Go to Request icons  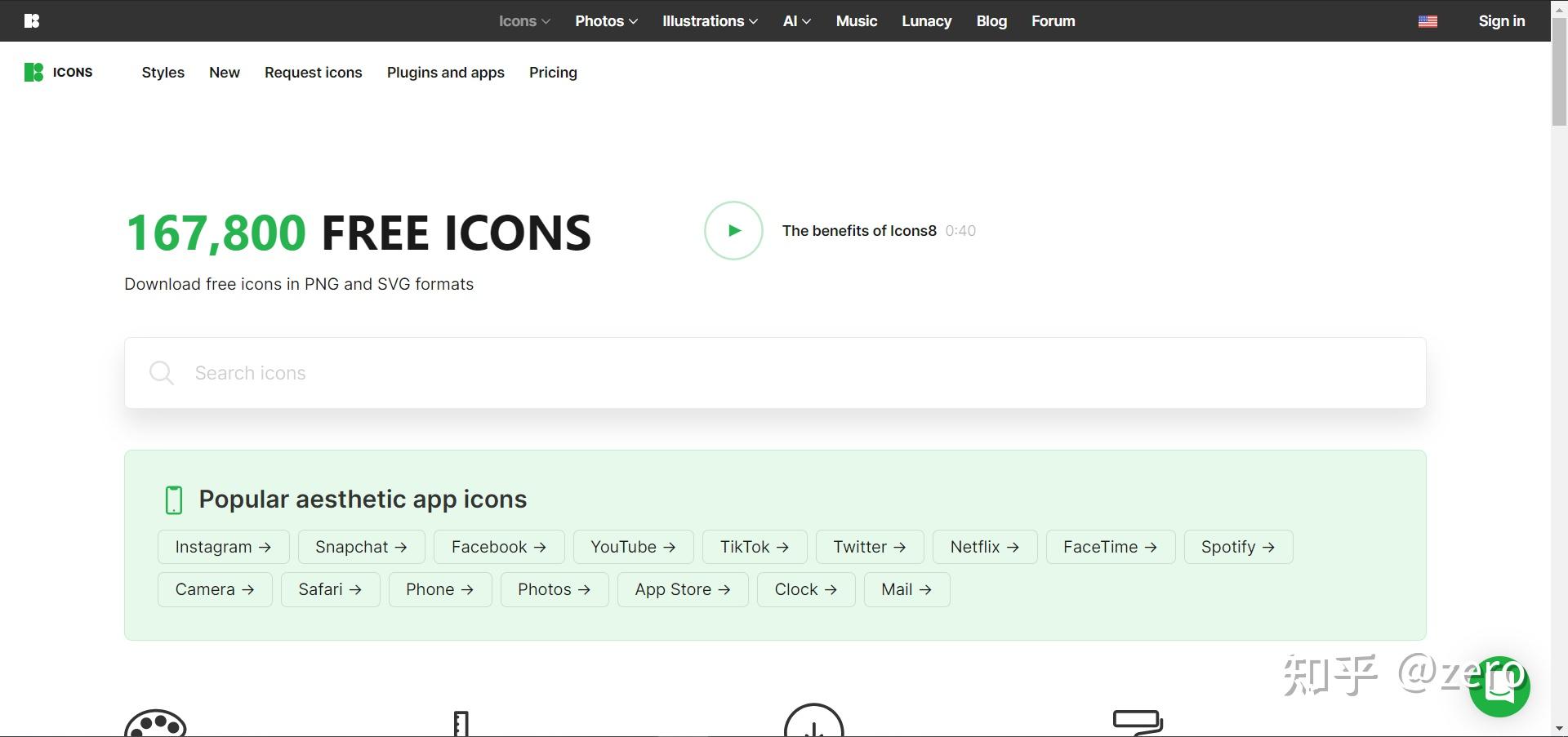point(313,73)
